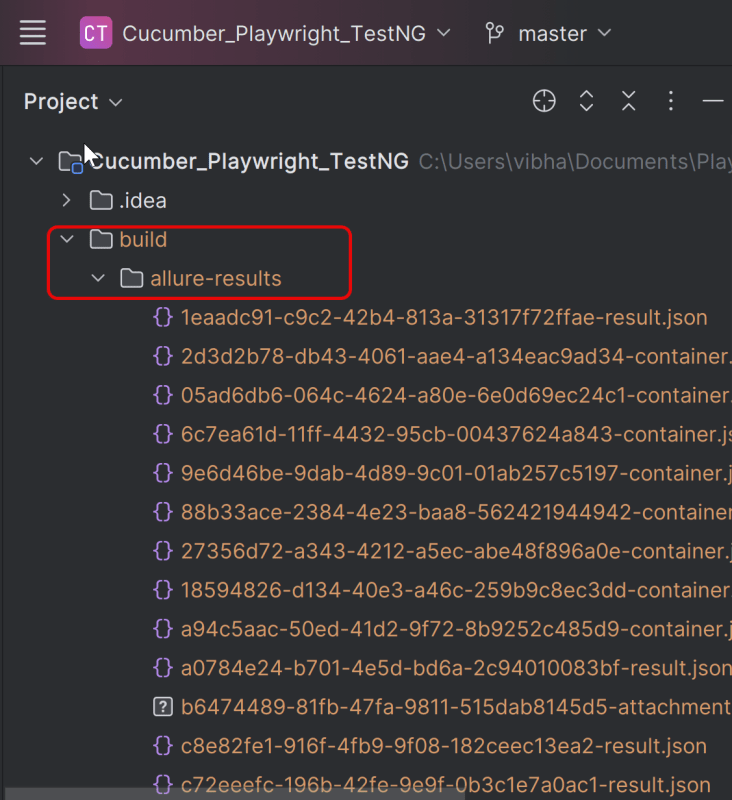The image size is (732, 800).
Task: Select the b6474489 attachment file
Action: tap(454, 707)
